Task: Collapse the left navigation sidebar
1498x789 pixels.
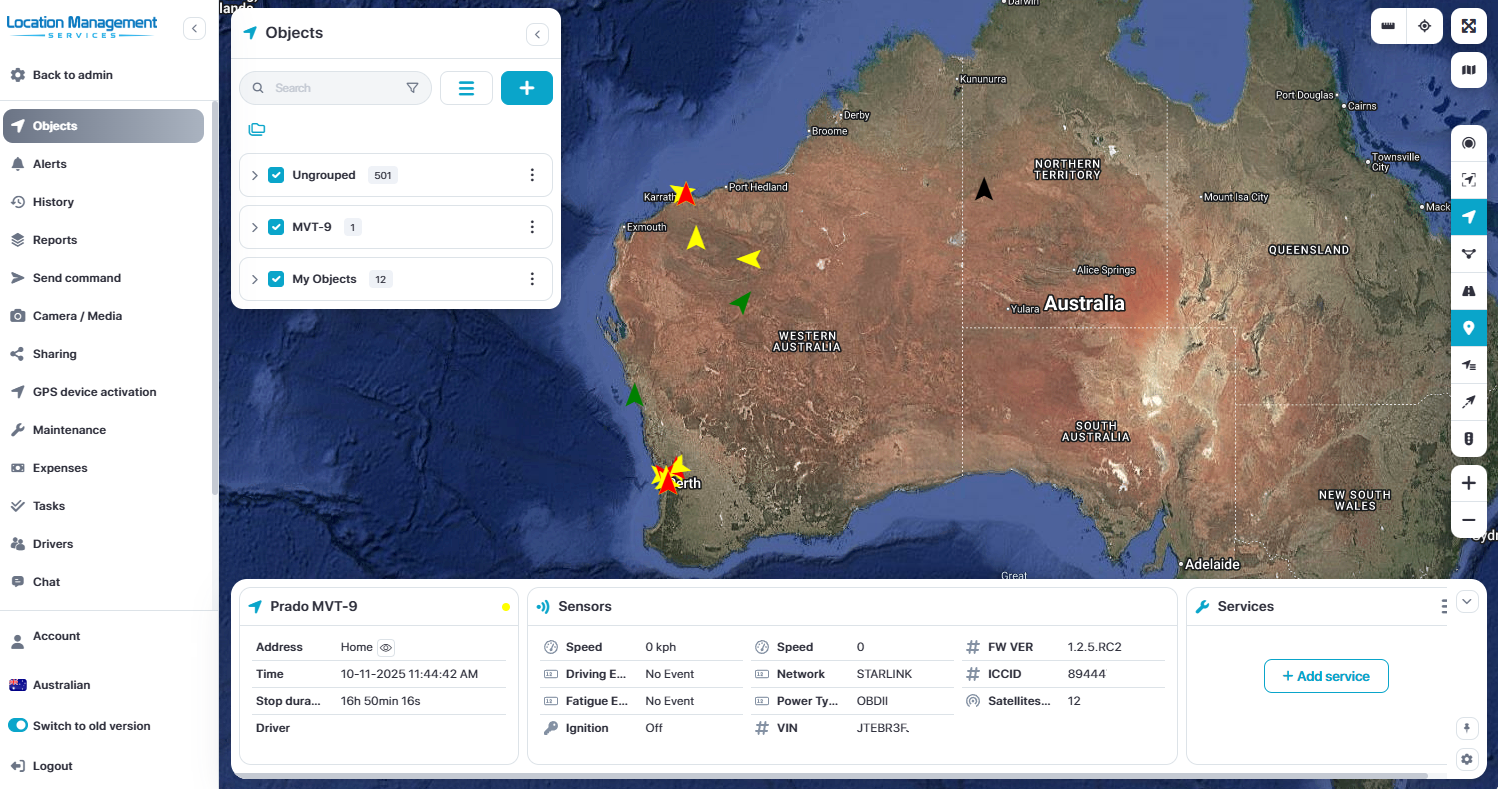Action: (x=194, y=29)
